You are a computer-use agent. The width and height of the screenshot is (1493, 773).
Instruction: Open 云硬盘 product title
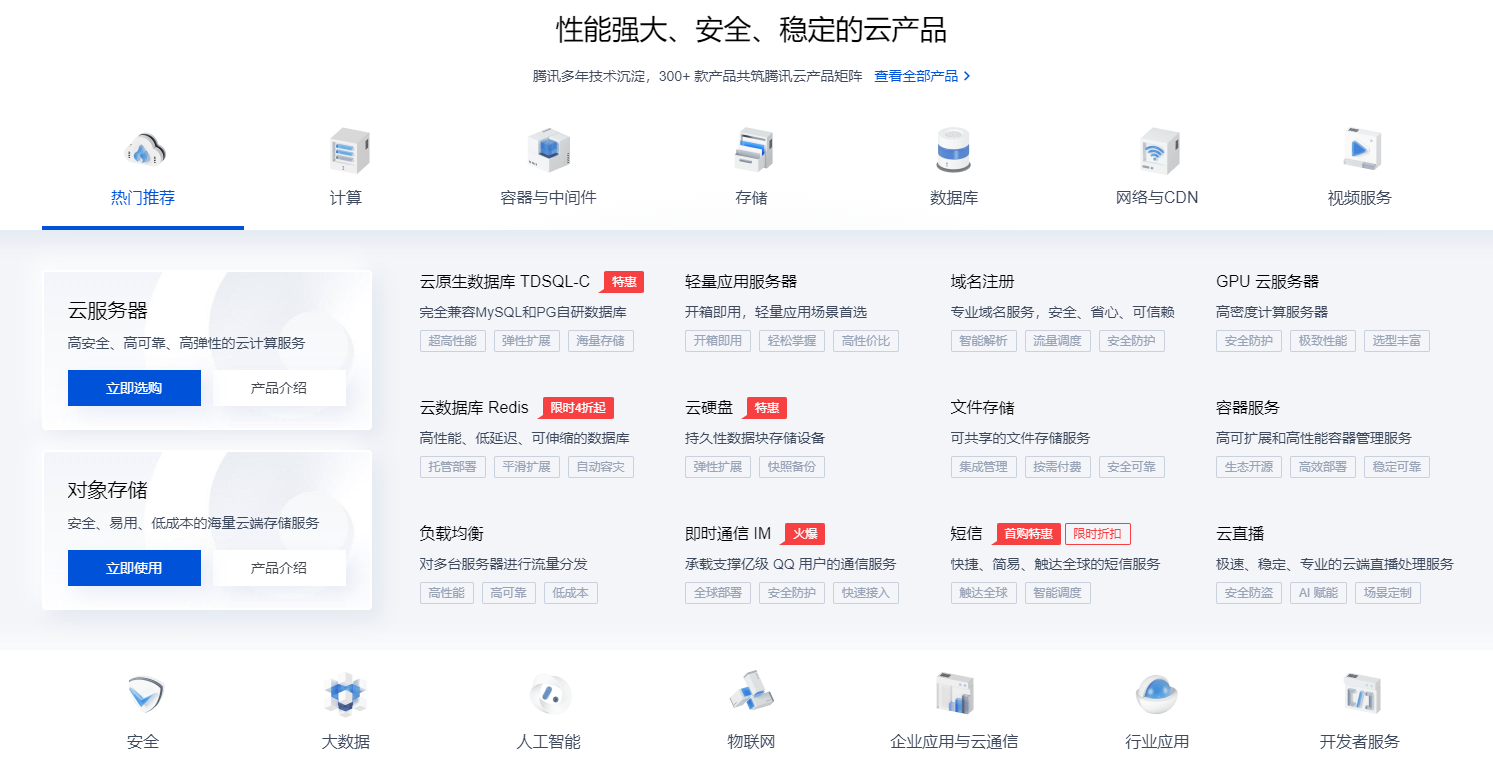(709, 408)
